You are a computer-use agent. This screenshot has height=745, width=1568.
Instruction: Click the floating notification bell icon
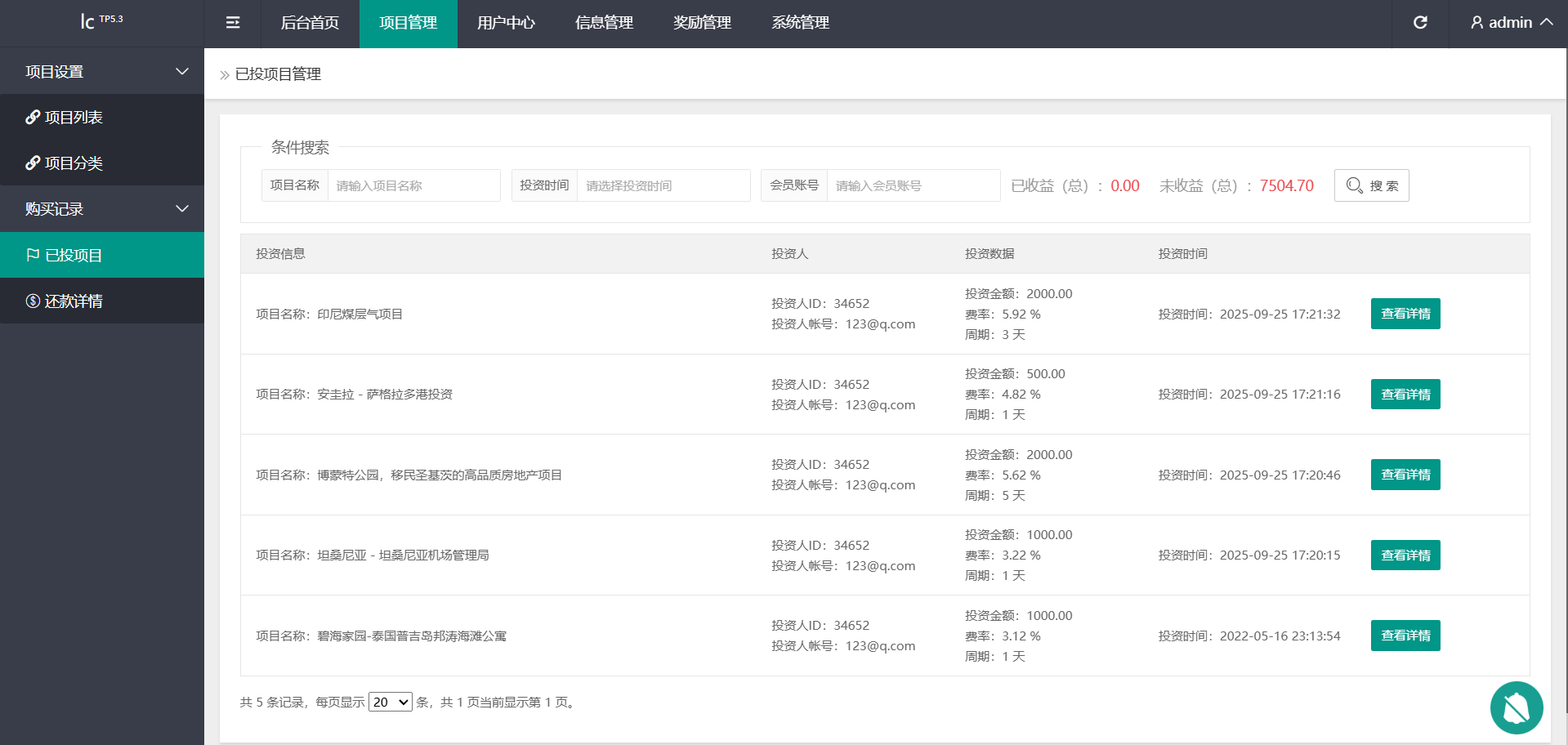(1516, 707)
